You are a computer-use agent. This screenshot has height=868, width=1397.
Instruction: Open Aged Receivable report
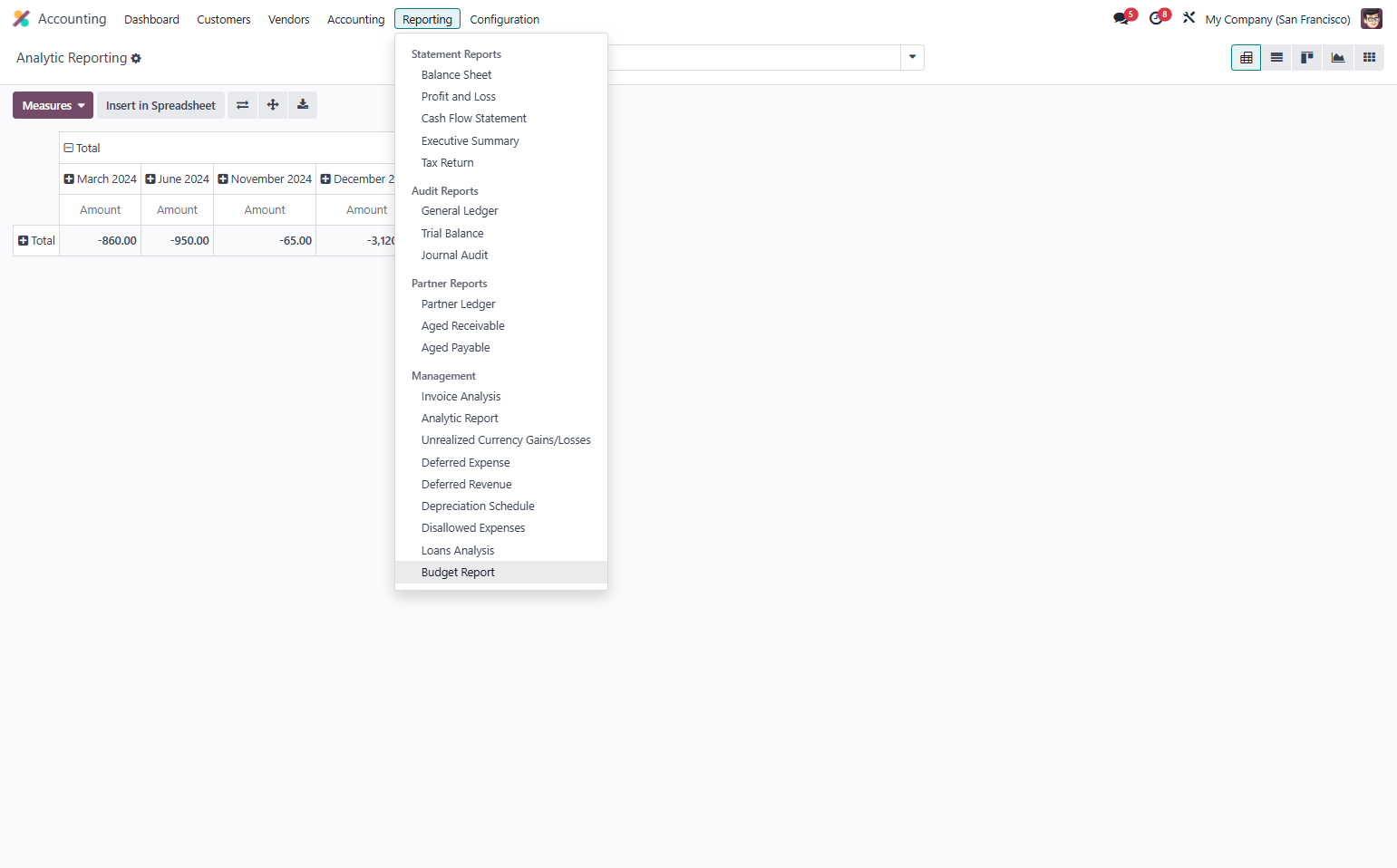(x=501, y=325)
